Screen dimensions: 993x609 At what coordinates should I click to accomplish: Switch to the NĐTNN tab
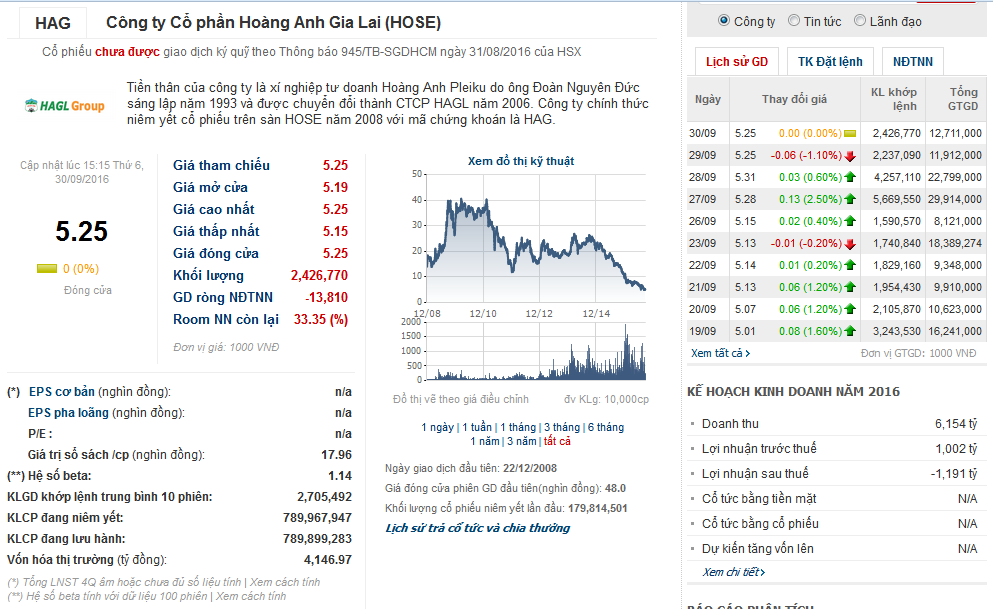(913, 61)
